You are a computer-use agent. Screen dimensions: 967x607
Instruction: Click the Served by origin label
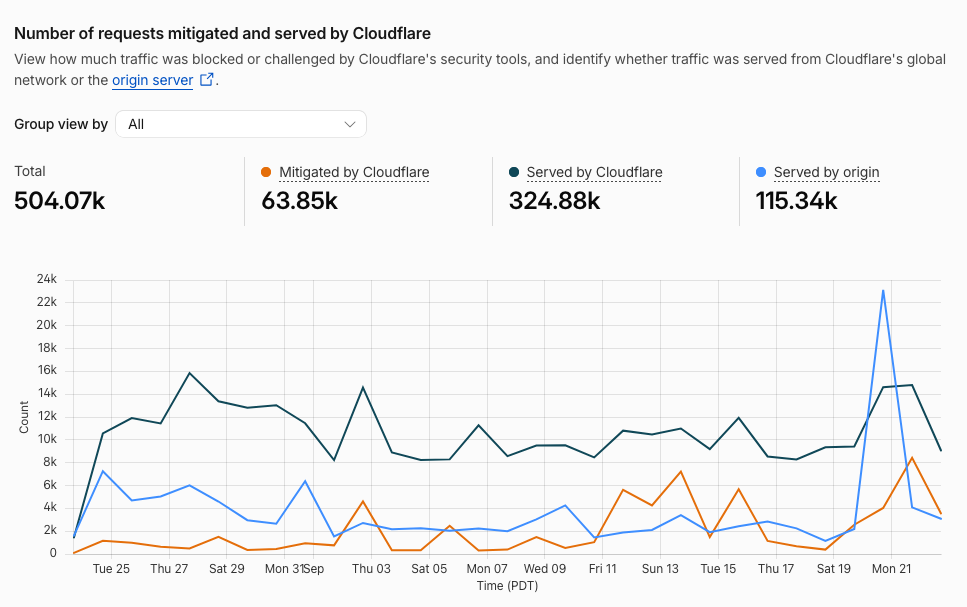826,172
